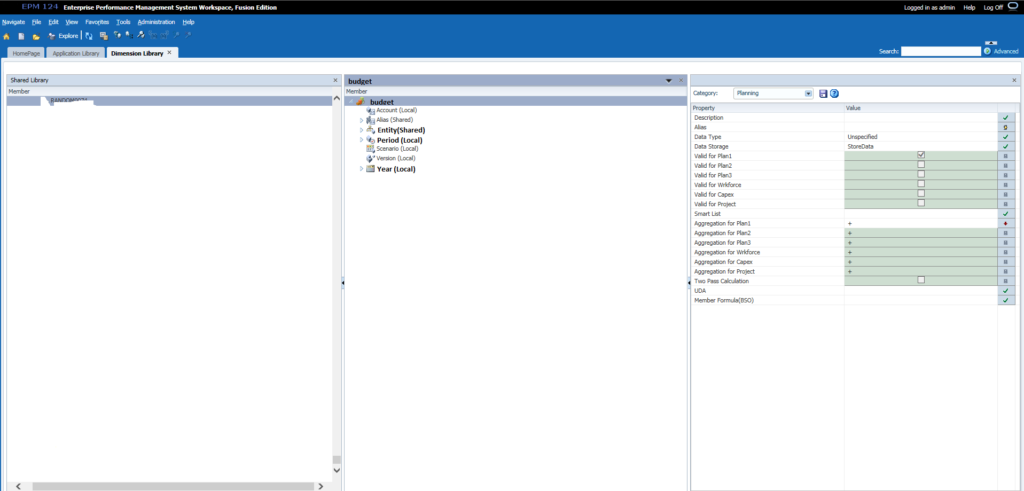Switch to the Application Library tab
The height and width of the screenshot is (491, 1024).
[74, 52]
